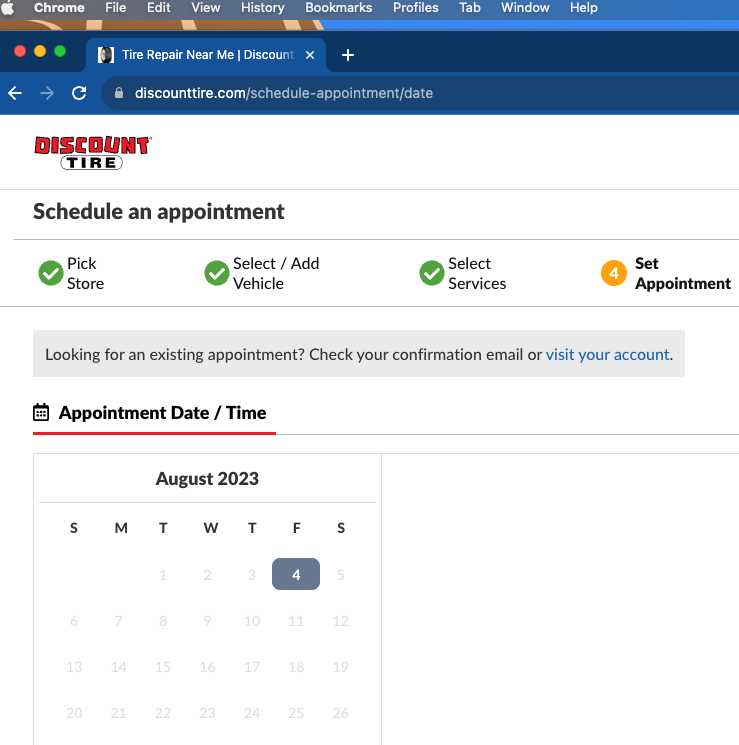Click August 12 on the calendar

click(341, 621)
